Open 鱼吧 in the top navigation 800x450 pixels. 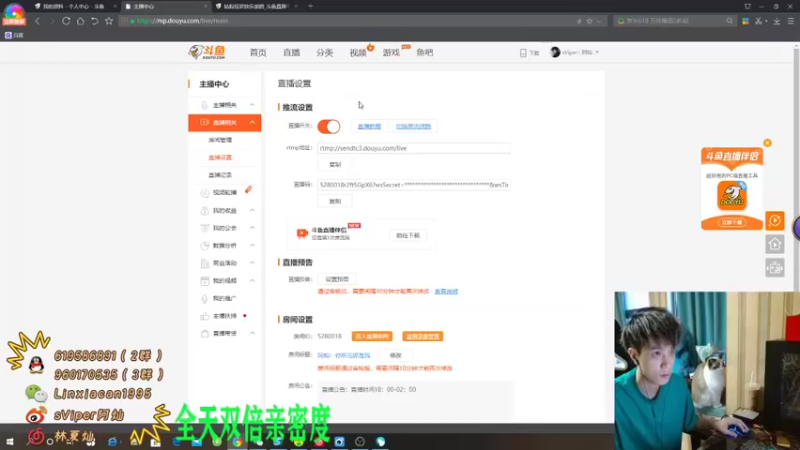(x=425, y=53)
